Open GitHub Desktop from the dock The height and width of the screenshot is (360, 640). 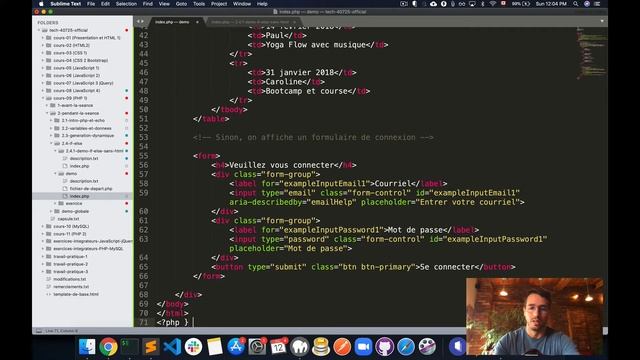pyautogui.click(x=384, y=347)
